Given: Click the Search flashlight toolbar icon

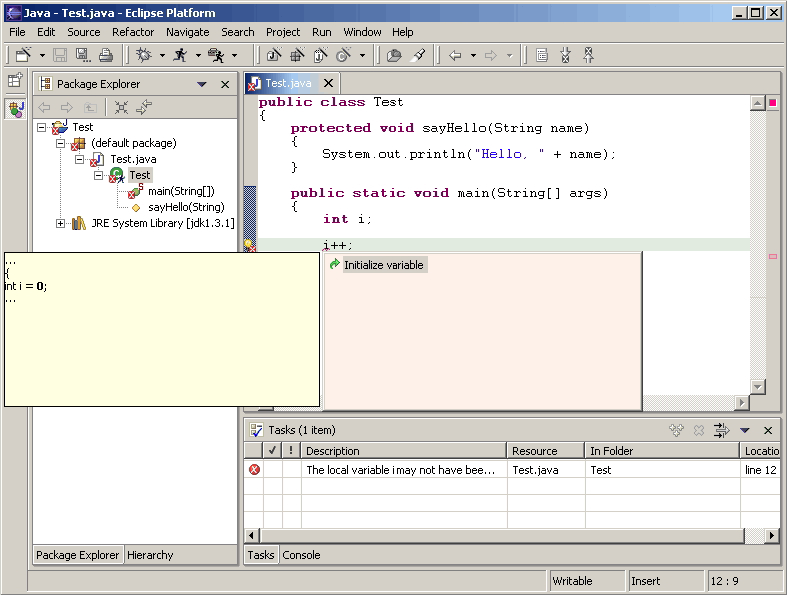Looking at the screenshot, I should tap(418, 55).
